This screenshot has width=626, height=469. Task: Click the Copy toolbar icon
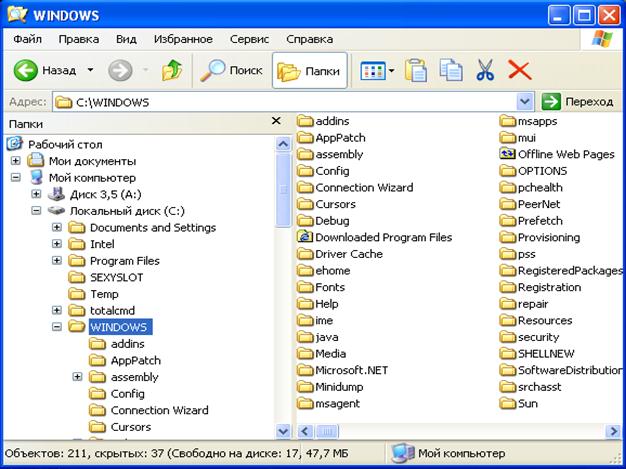451,70
